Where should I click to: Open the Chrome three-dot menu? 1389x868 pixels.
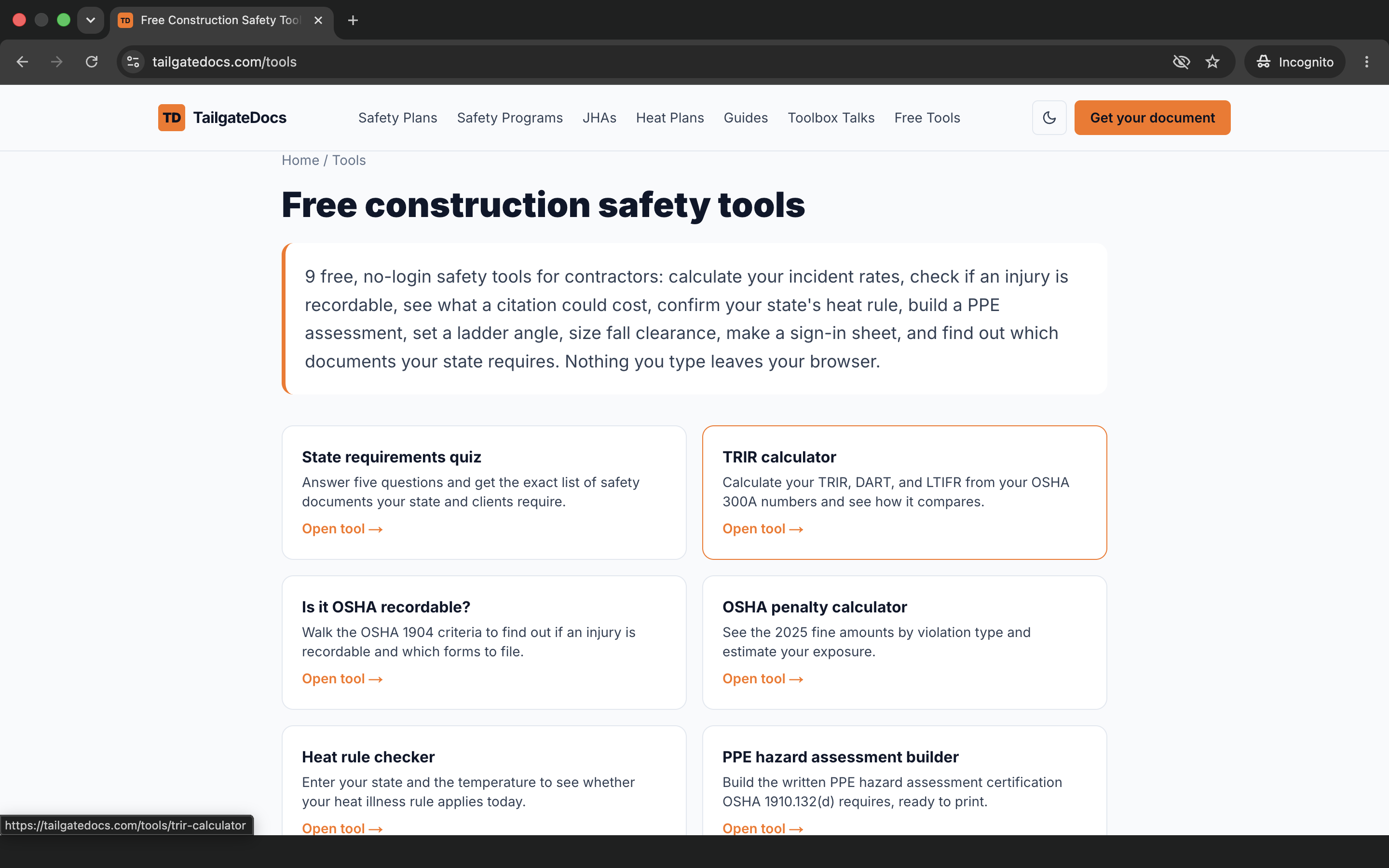pos(1367,61)
